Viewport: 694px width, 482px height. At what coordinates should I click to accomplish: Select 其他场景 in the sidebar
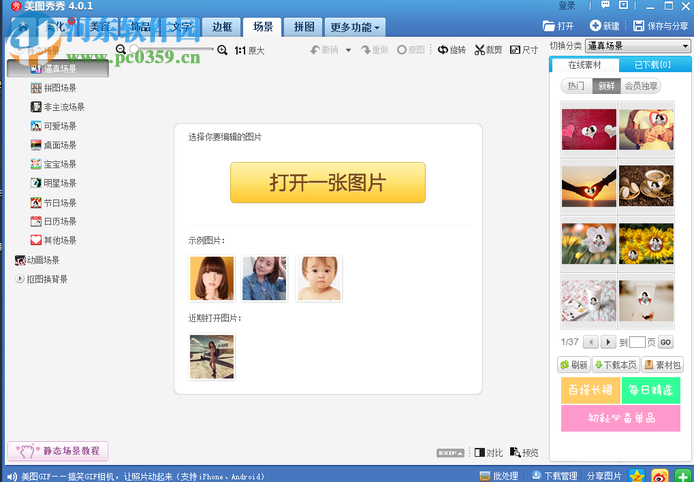54,240
